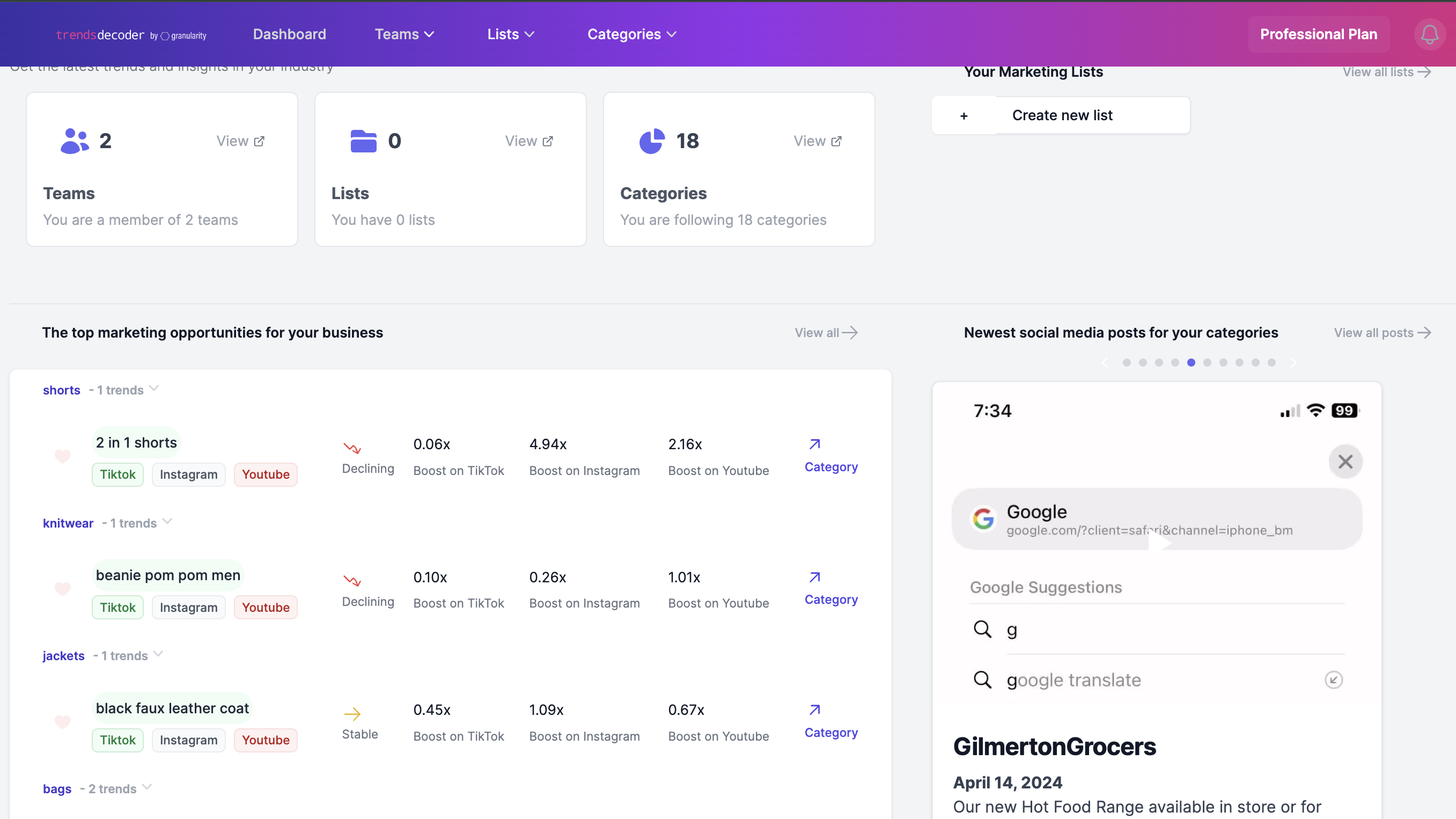1456x819 pixels.
Task: Click the Teams people icon
Action: (x=75, y=141)
